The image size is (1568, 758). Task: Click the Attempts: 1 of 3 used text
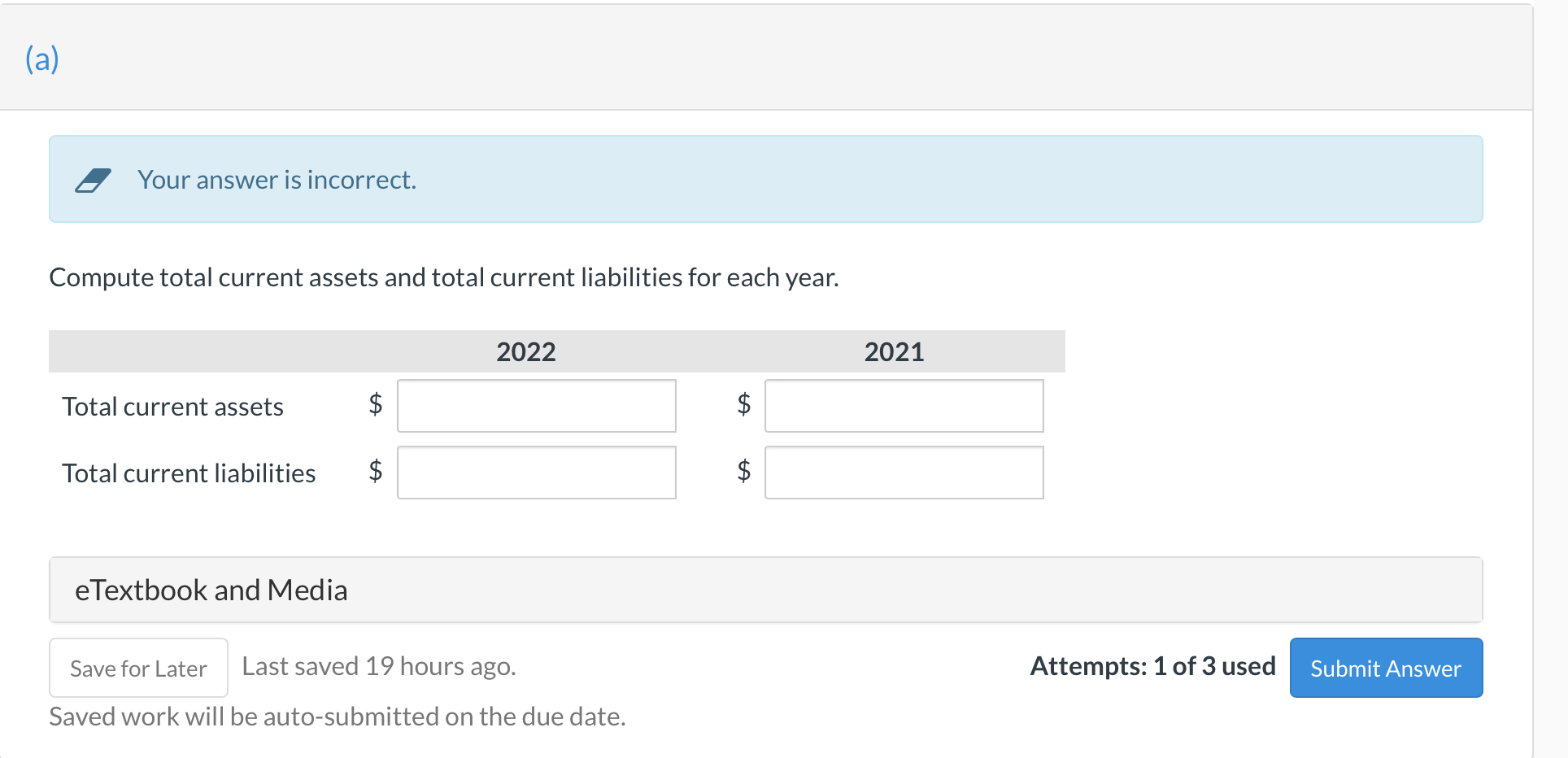(1152, 666)
